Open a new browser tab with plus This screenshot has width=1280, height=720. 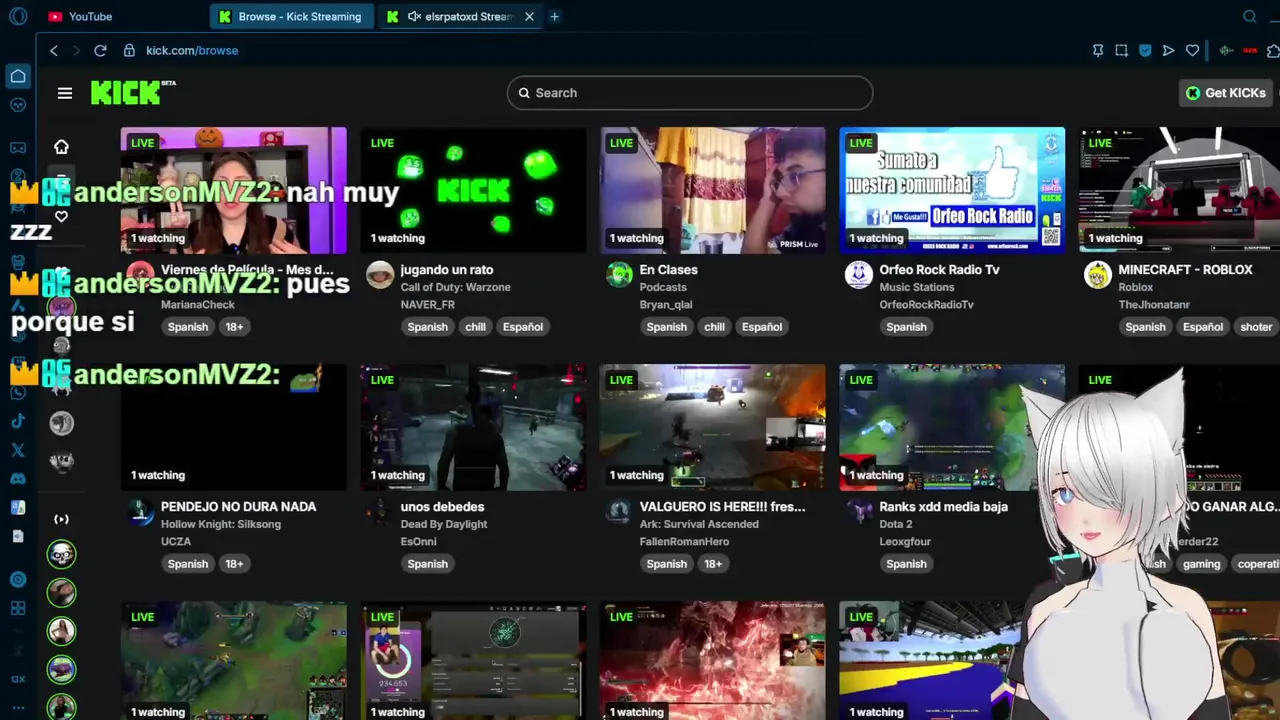554,17
